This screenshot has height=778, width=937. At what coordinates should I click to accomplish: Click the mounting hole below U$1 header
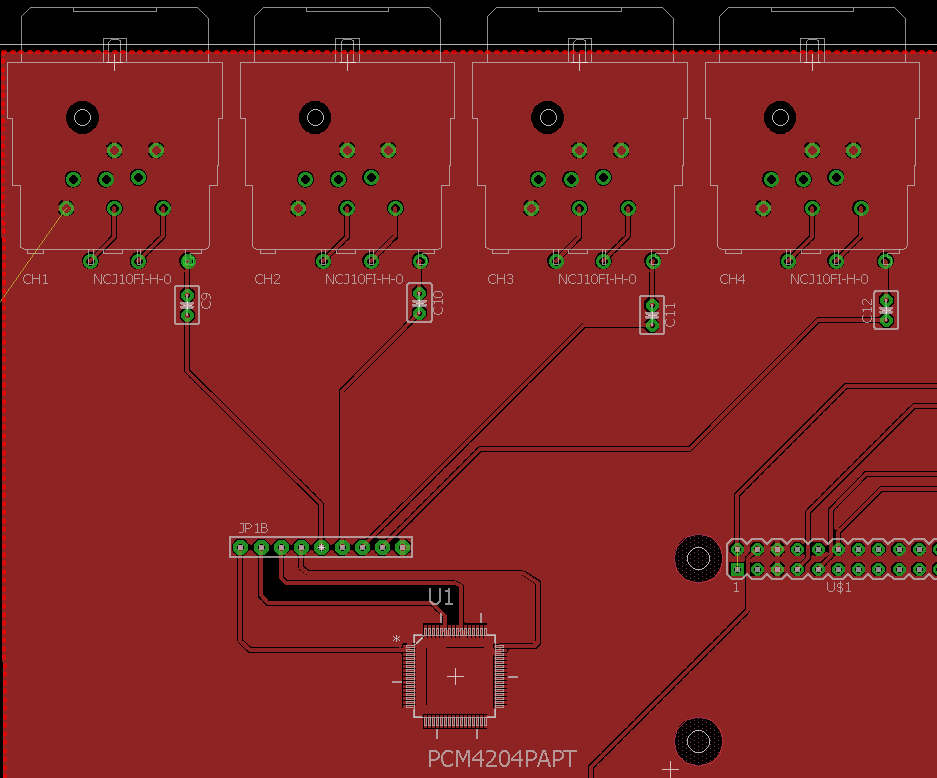tap(698, 740)
